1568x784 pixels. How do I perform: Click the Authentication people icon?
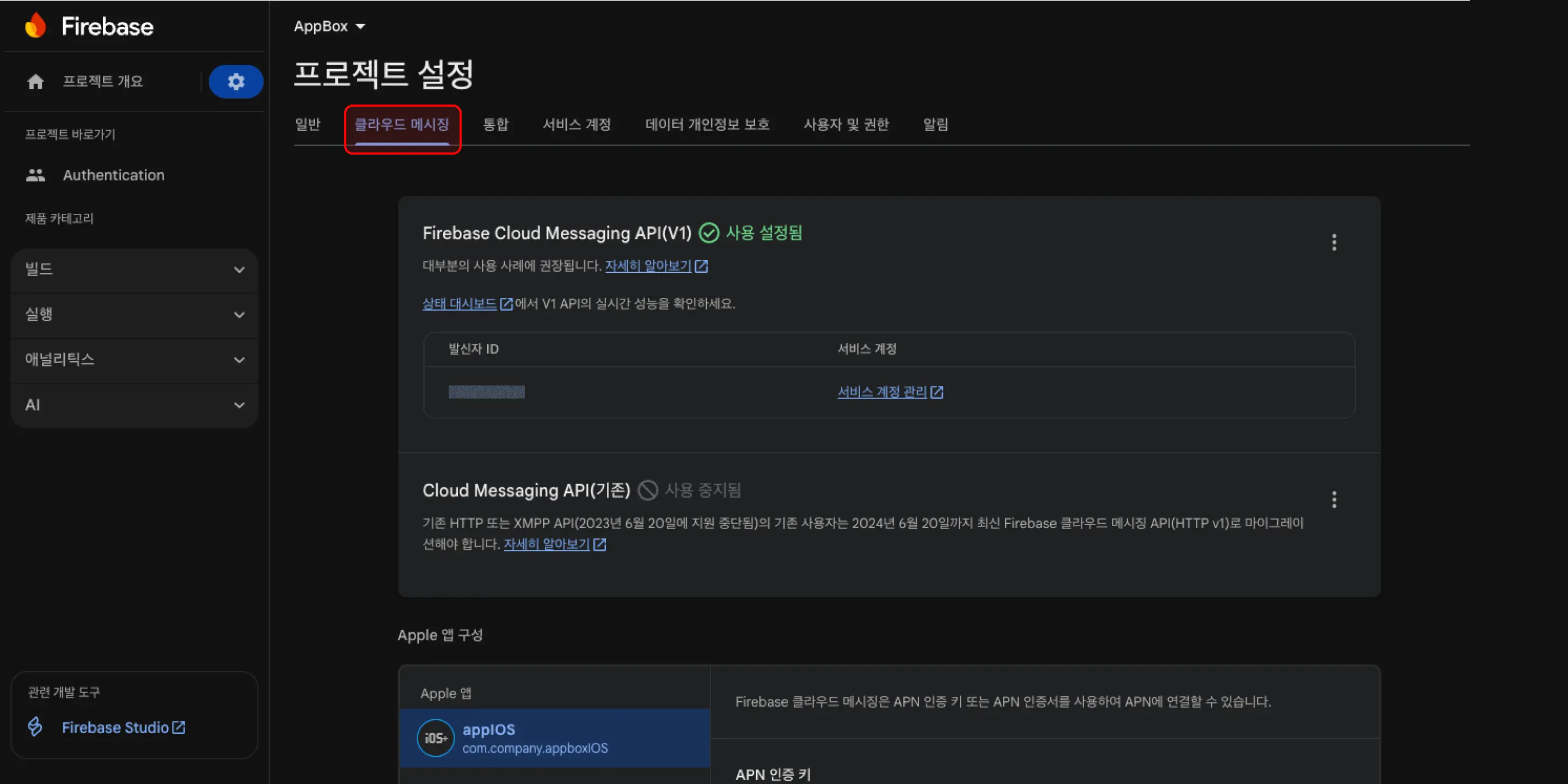[x=36, y=175]
